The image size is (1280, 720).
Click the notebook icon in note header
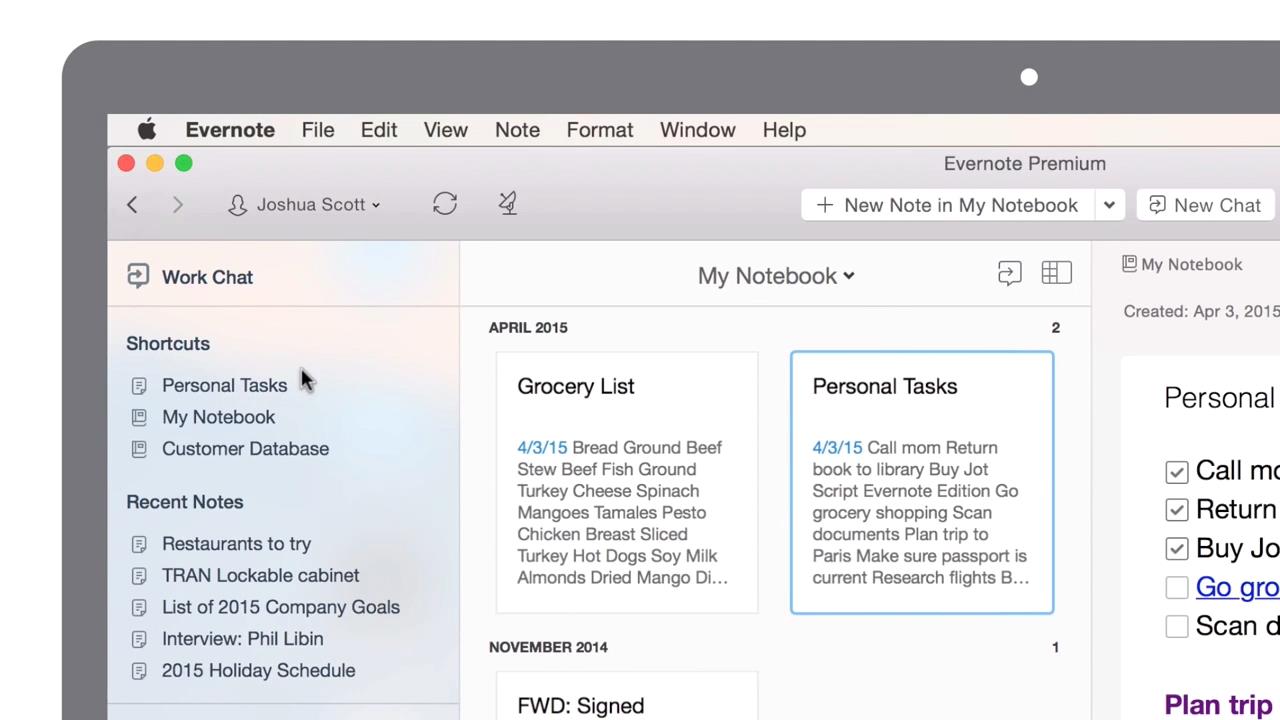click(x=1129, y=264)
